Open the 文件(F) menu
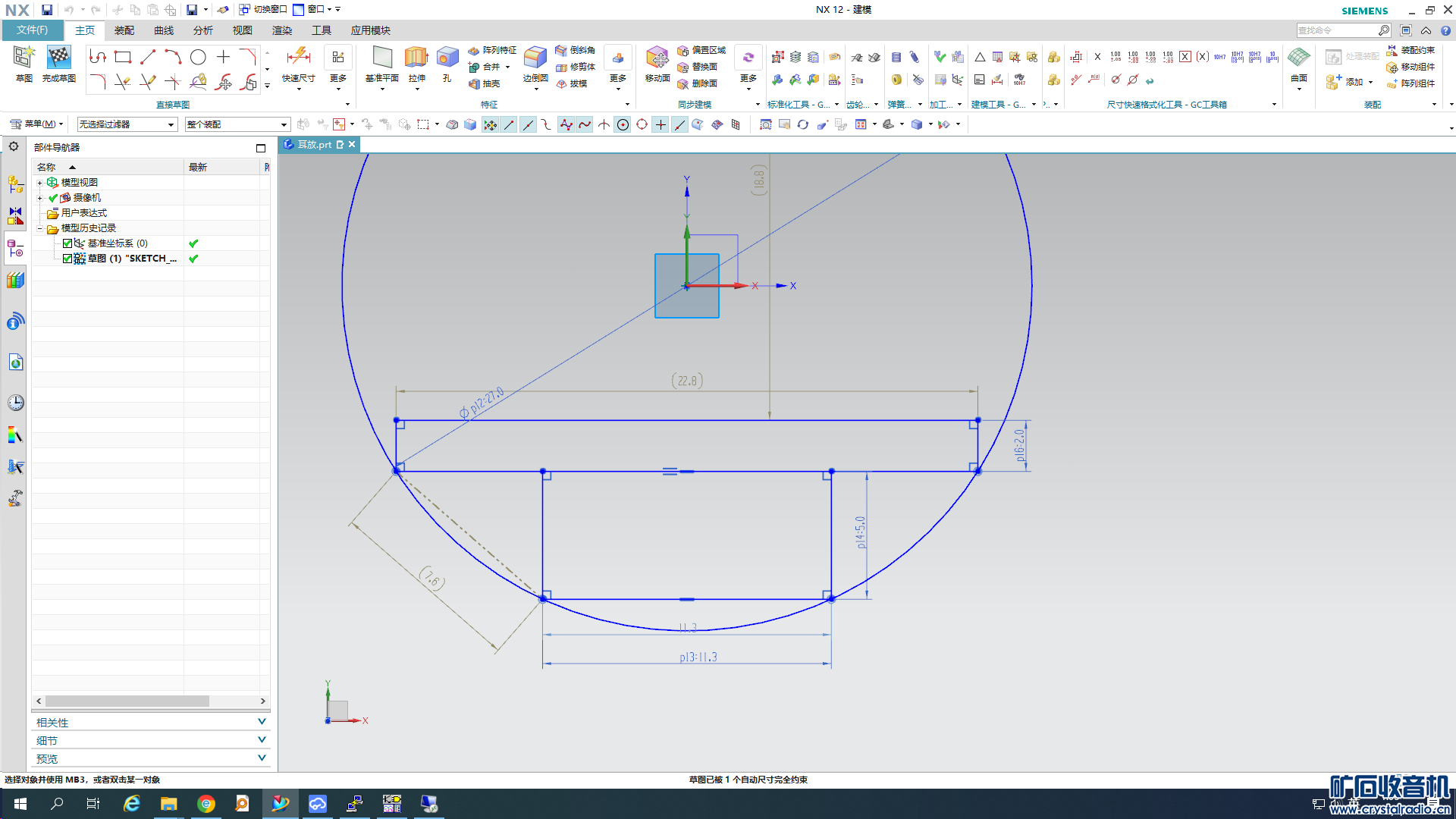Image resolution: width=1456 pixels, height=819 pixels. coord(32,30)
